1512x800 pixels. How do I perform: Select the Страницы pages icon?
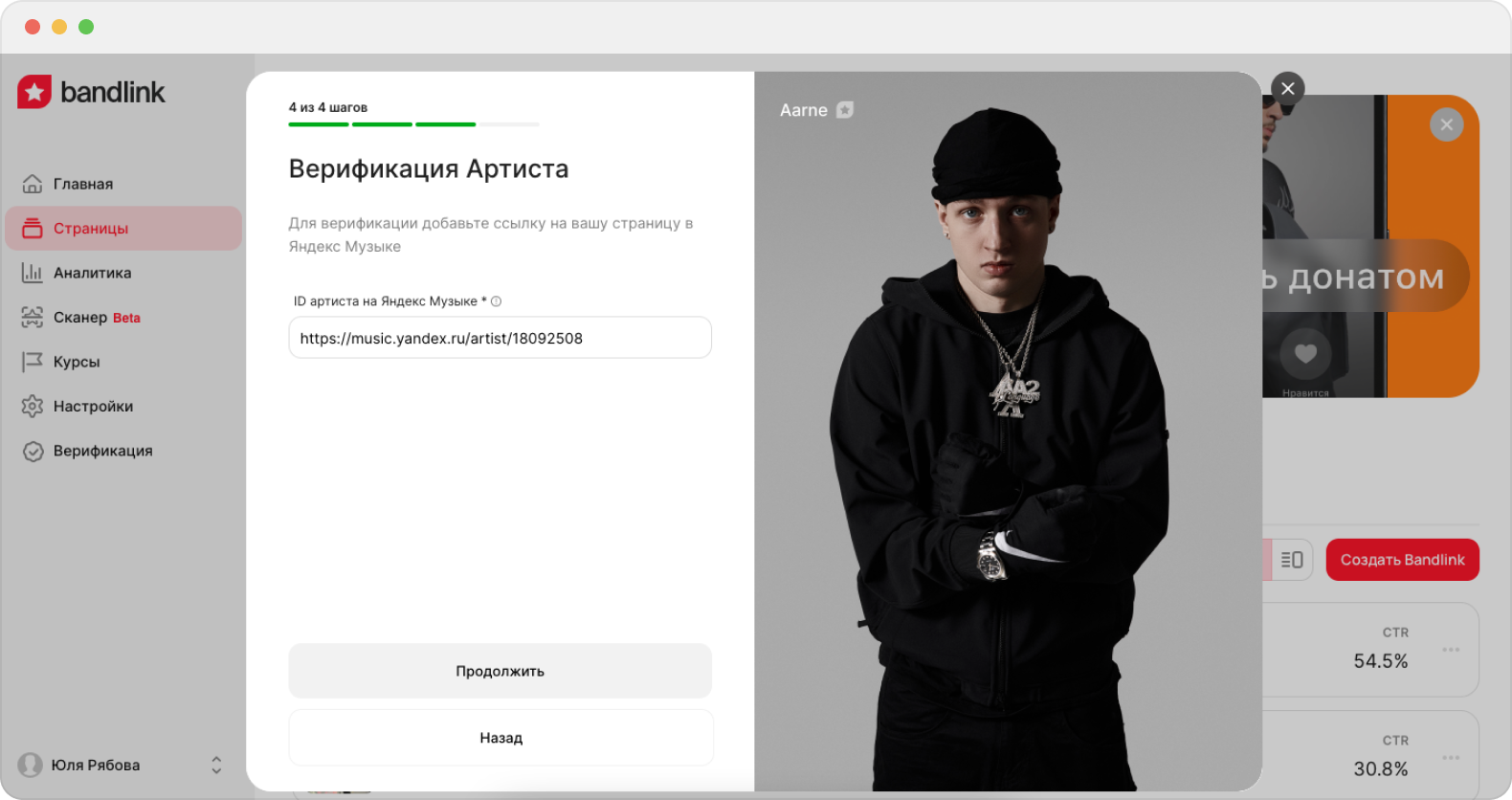coord(33,228)
